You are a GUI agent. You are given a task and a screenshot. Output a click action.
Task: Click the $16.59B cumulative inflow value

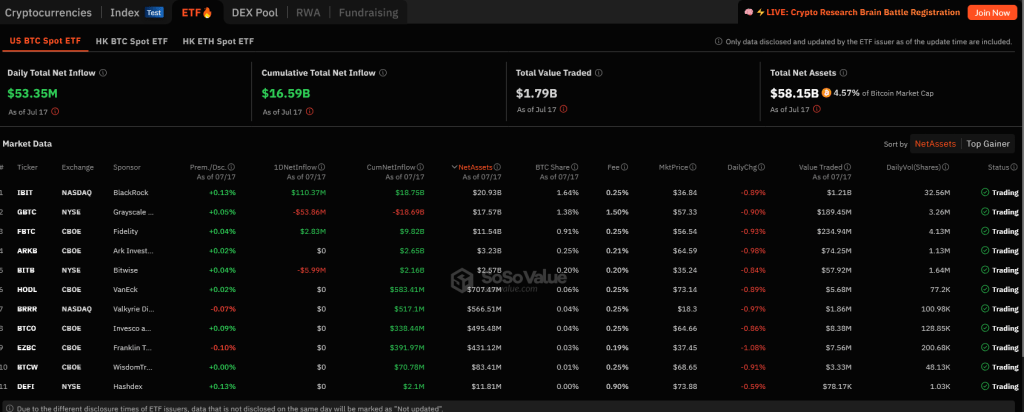pos(286,93)
